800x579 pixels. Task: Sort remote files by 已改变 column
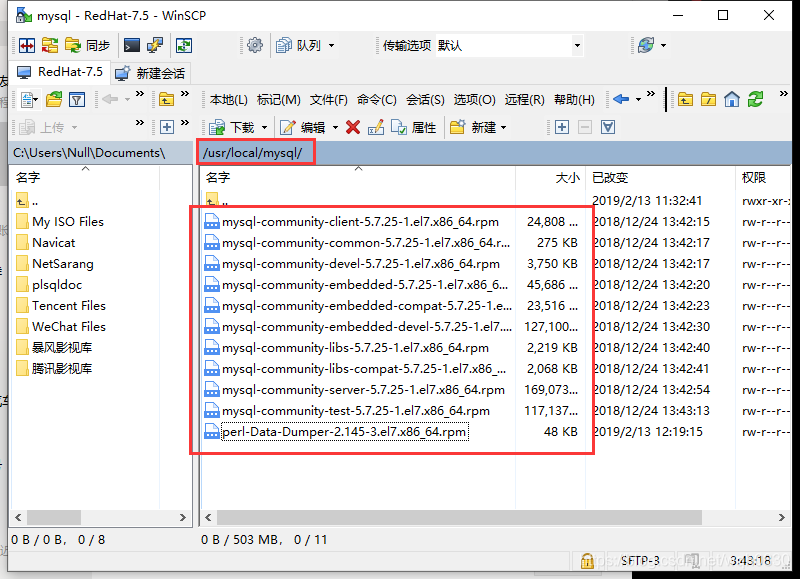(x=660, y=178)
